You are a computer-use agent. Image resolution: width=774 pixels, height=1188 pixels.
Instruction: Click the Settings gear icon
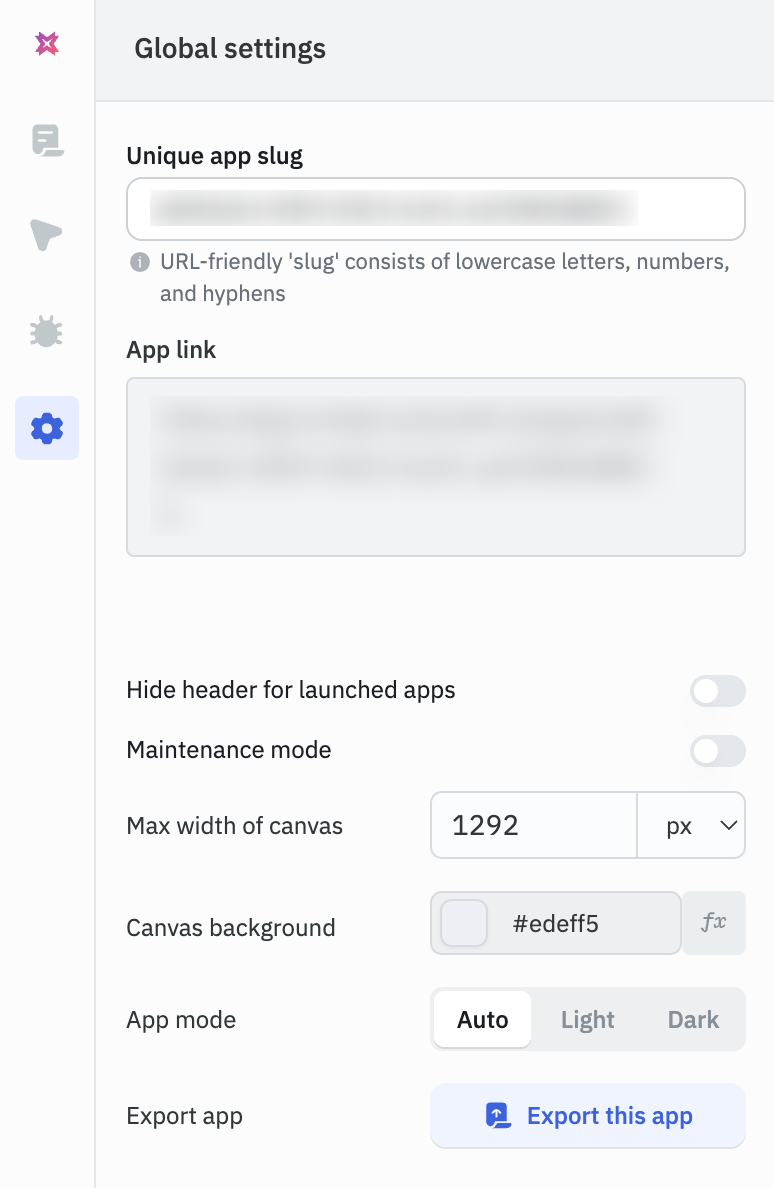[46, 427]
